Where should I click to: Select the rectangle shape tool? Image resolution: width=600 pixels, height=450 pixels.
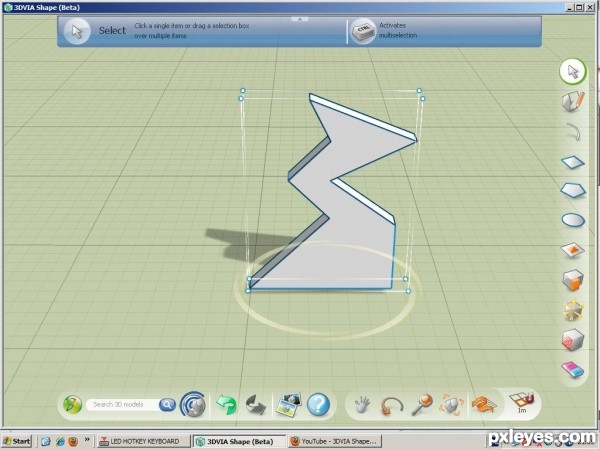click(x=573, y=163)
